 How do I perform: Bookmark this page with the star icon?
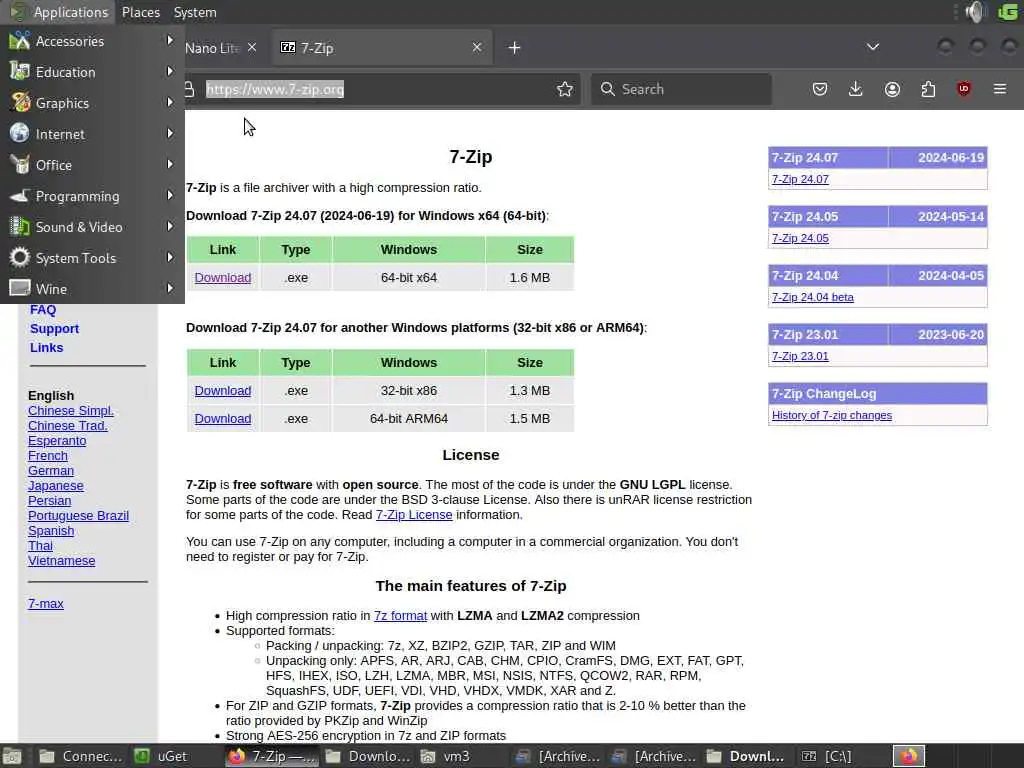565,89
